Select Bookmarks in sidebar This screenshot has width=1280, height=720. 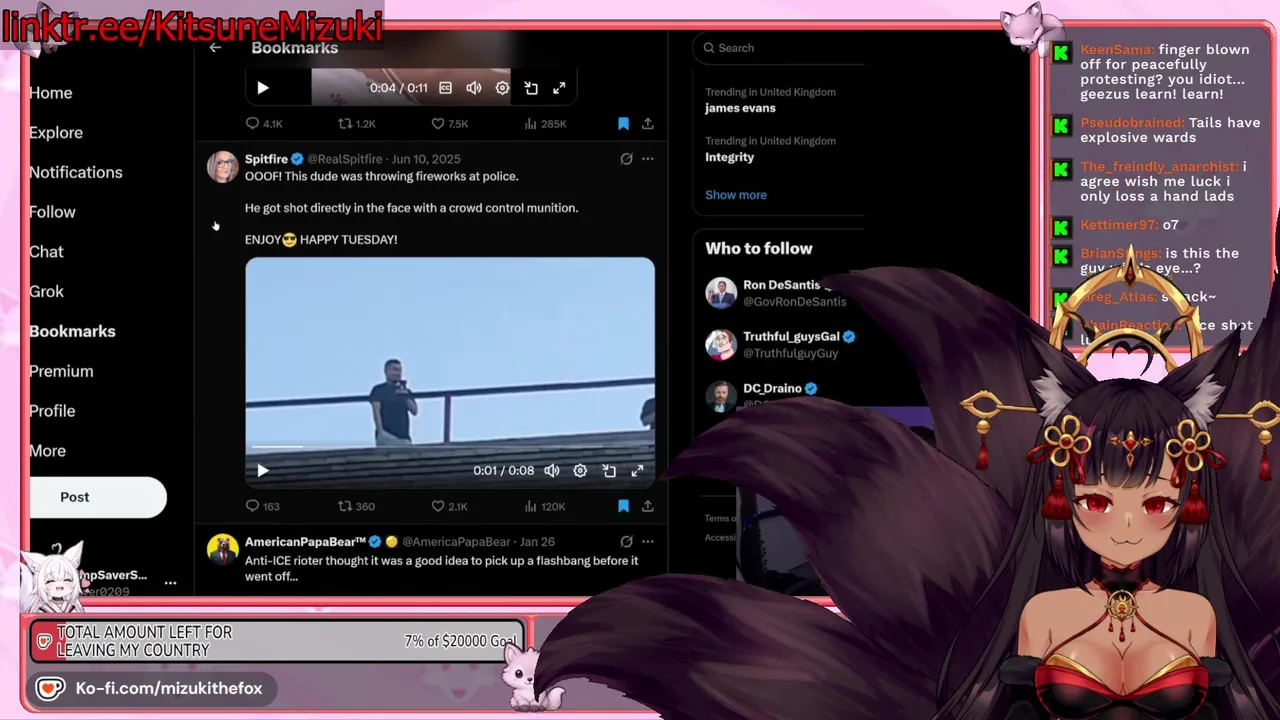click(72, 332)
